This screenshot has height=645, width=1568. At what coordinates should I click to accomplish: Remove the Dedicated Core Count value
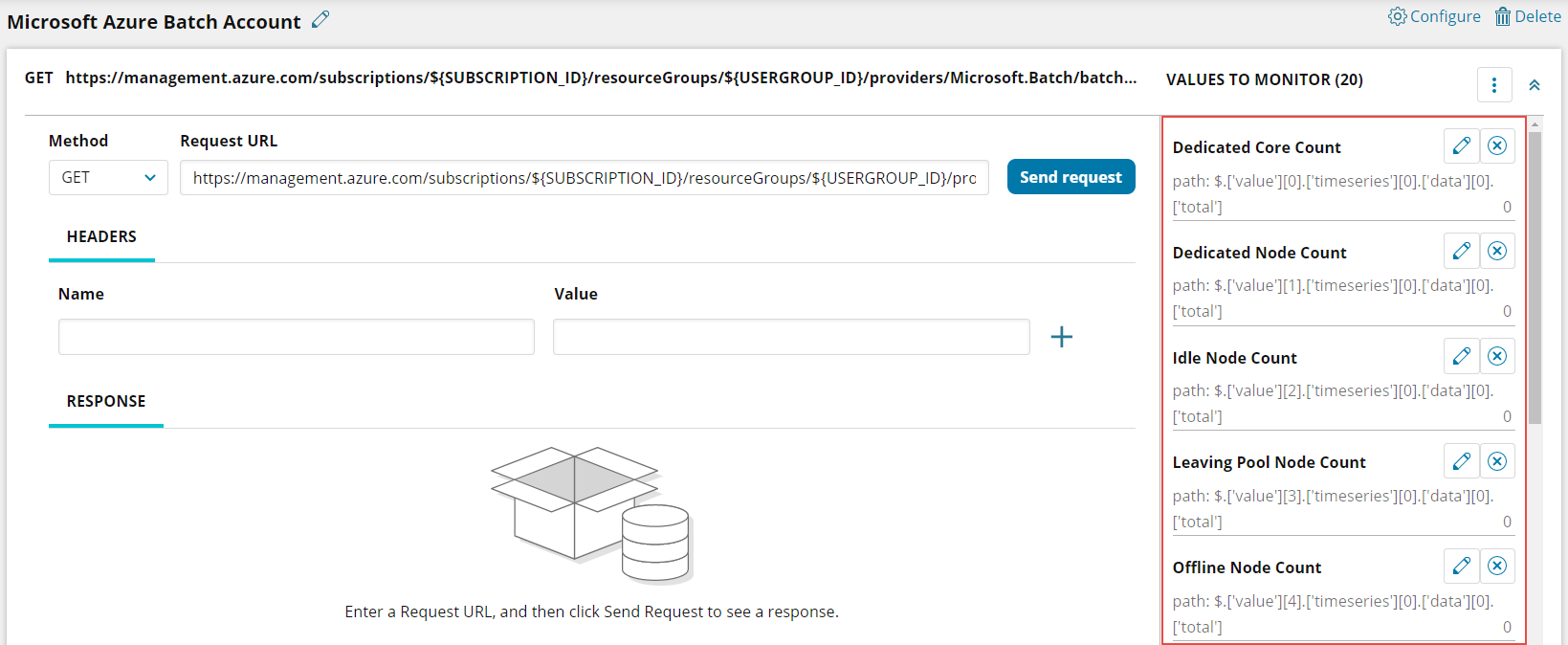coord(1497,145)
